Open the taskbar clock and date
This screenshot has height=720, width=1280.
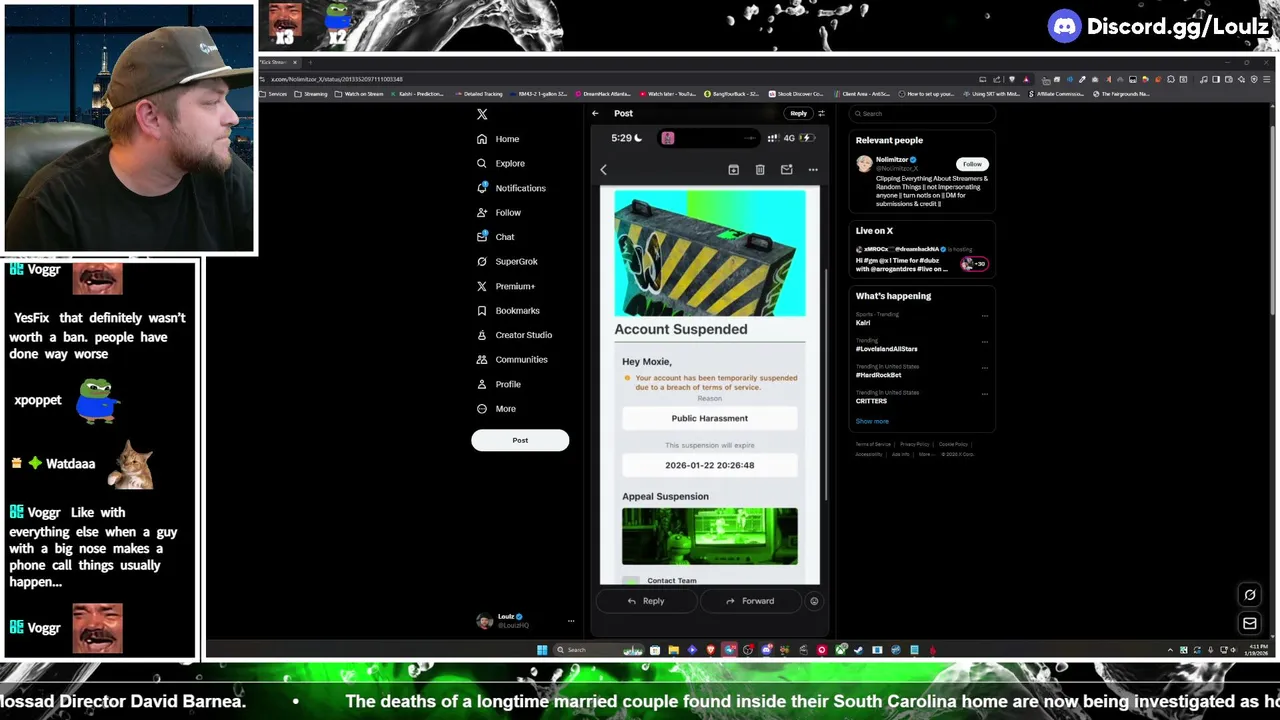(1256, 650)
